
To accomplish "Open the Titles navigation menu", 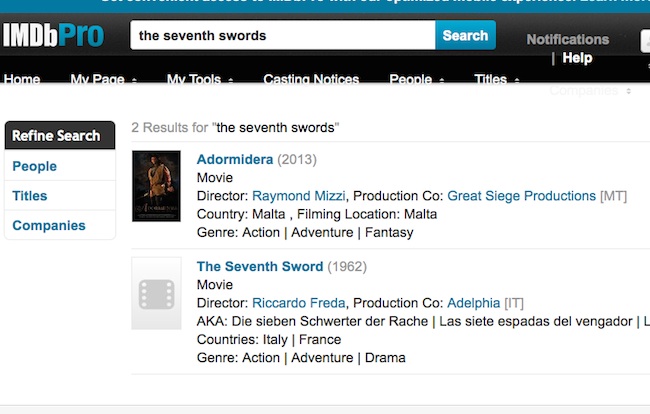I will pos(497,79).
